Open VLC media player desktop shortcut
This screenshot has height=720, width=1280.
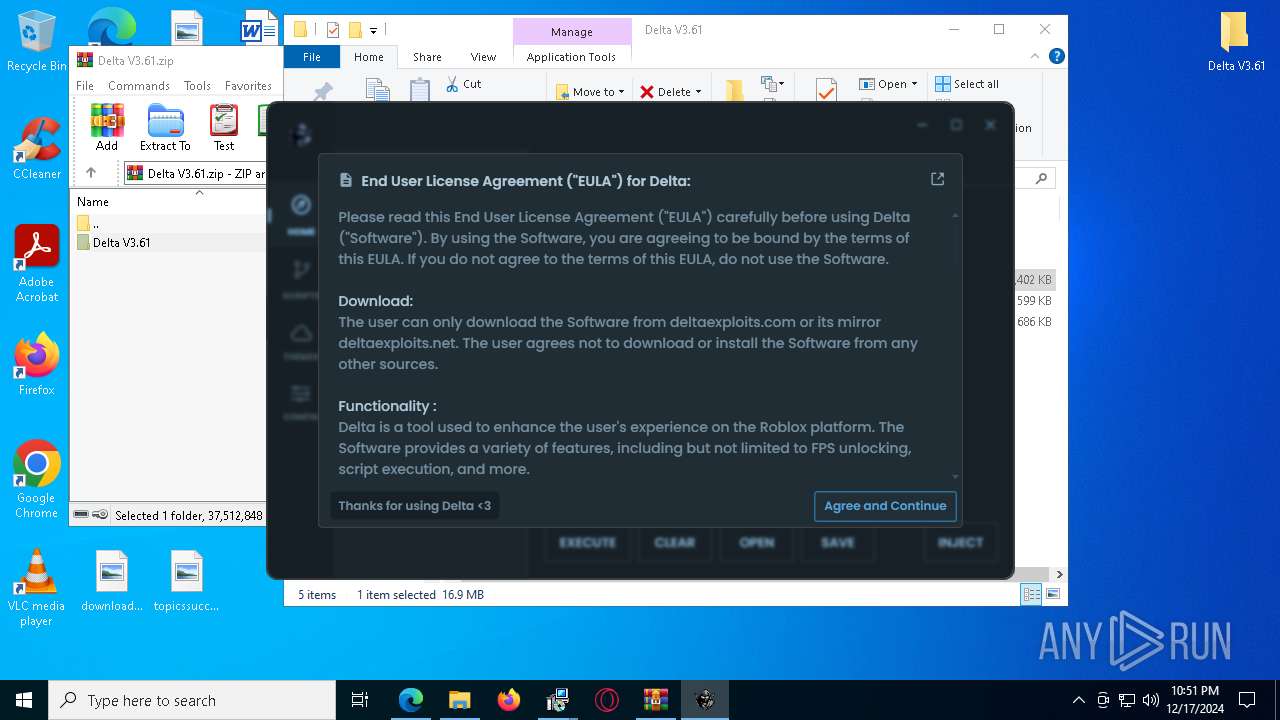[x=36, y=588]
